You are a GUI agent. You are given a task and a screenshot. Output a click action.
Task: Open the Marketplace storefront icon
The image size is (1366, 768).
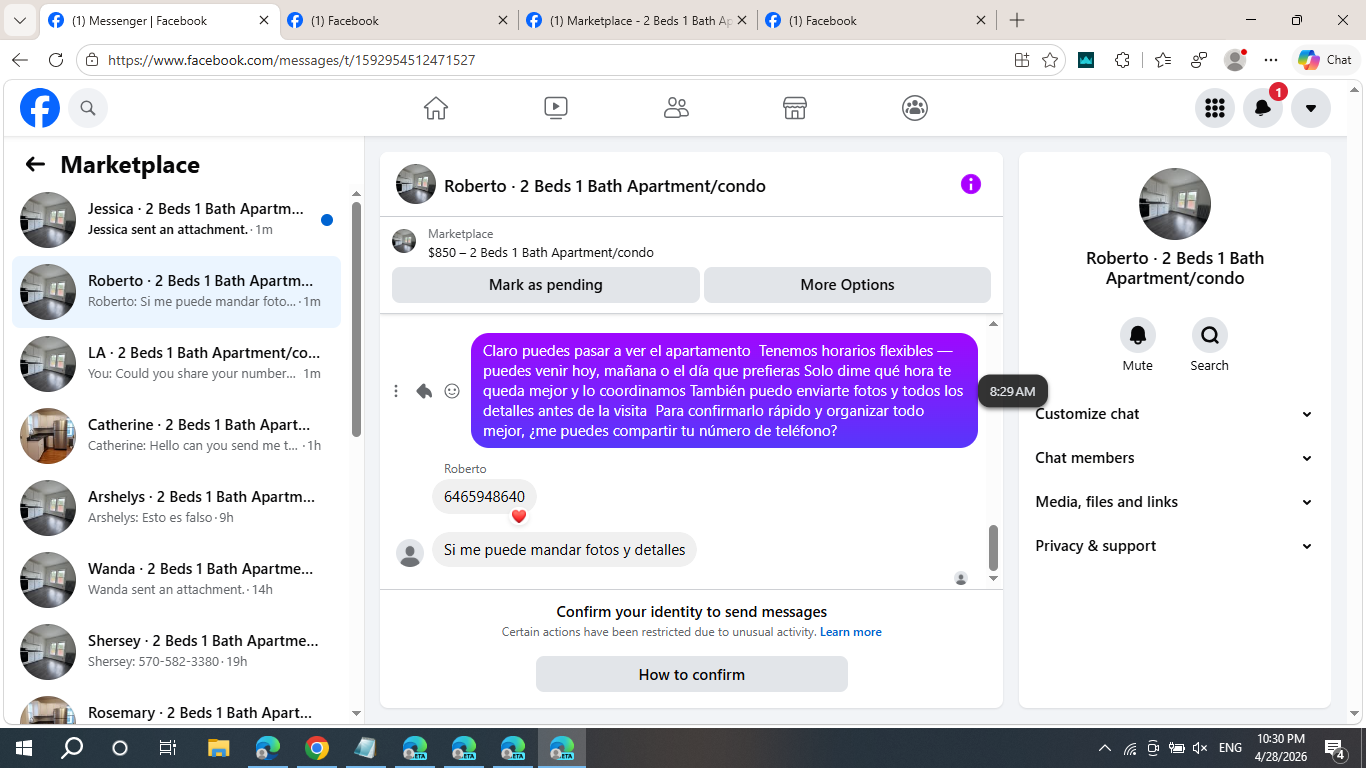[x=795, y=108]
